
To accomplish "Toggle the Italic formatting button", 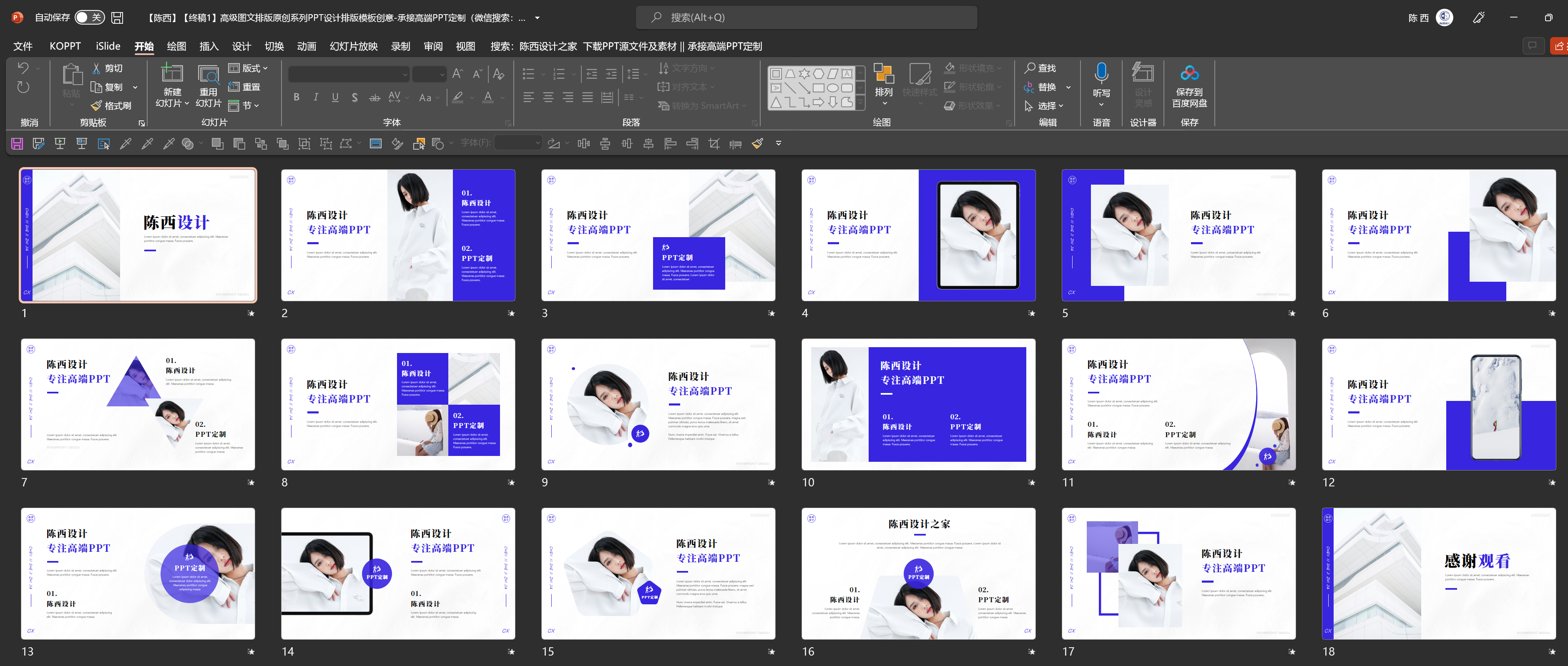I will pyautogui.click(x=316, y=97).
